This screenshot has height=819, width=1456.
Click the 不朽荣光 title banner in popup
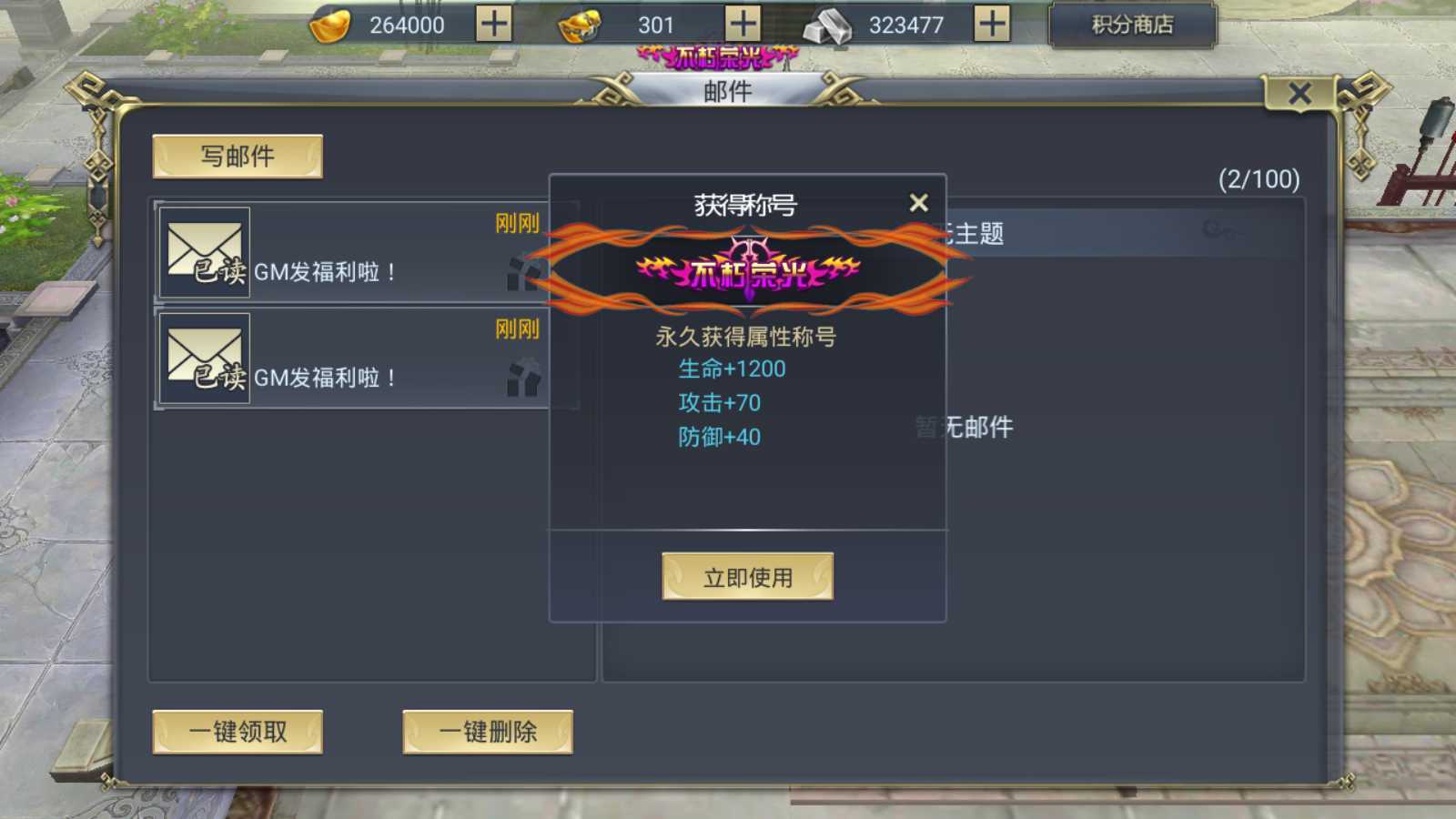click(746, 270)
